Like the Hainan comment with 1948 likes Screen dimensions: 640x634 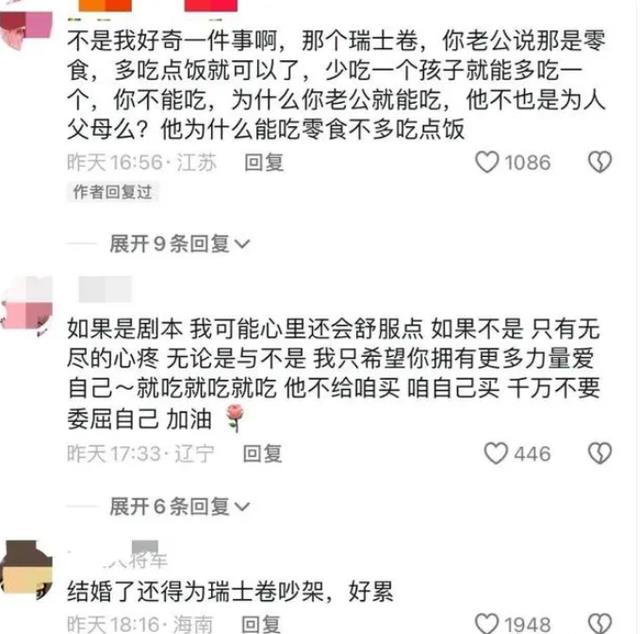tap(487, 624)
